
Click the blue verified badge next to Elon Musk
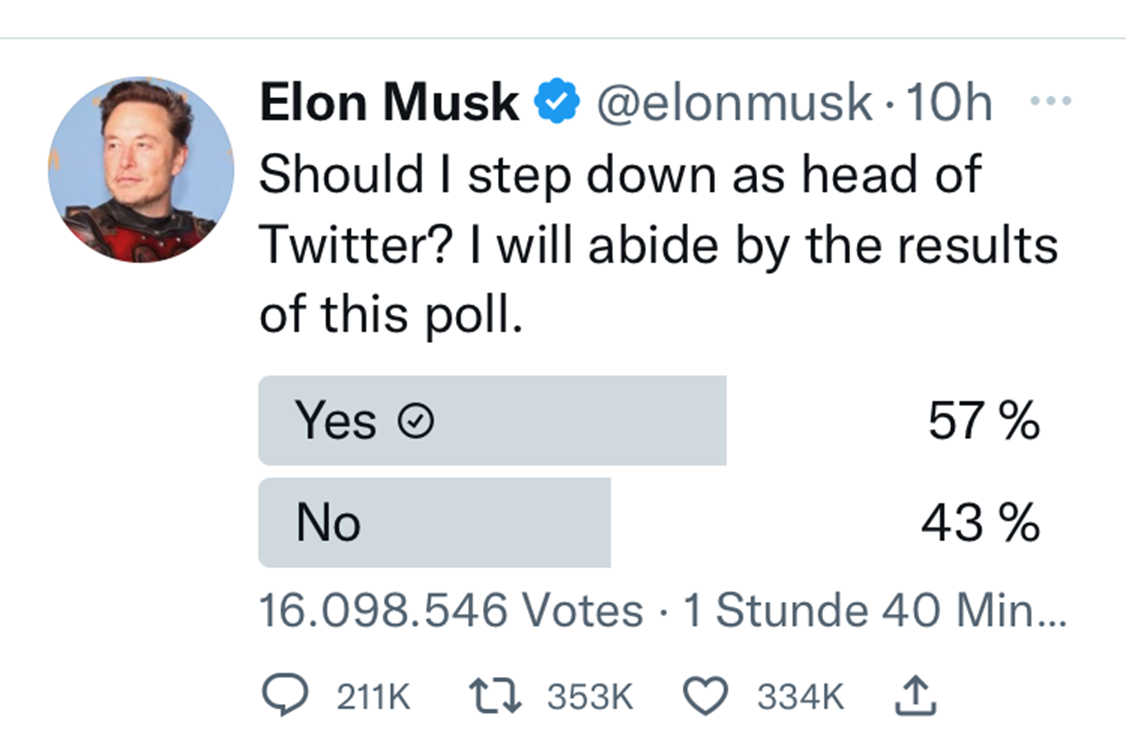coord(554,100)
